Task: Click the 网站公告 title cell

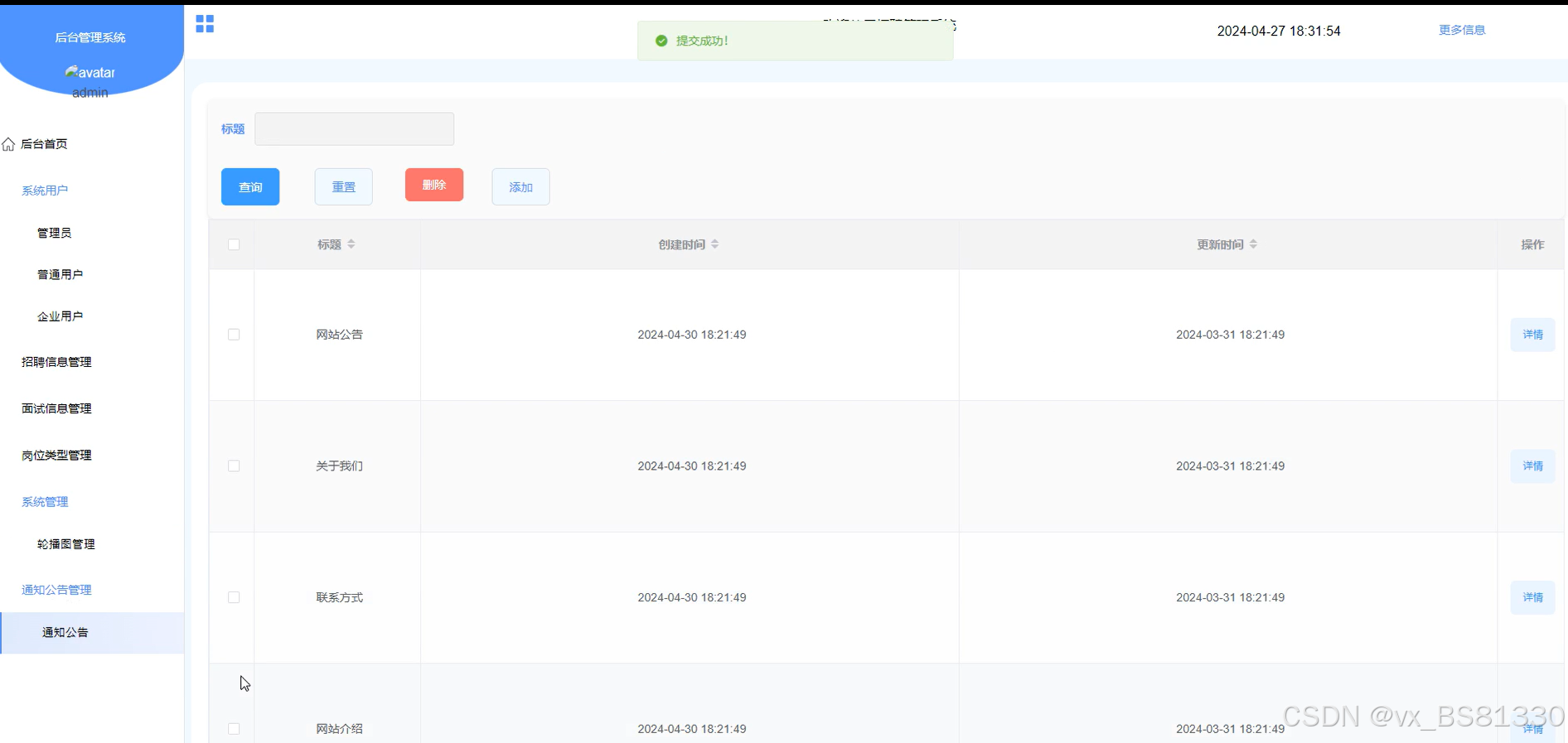Action: [x=339, y=335]
